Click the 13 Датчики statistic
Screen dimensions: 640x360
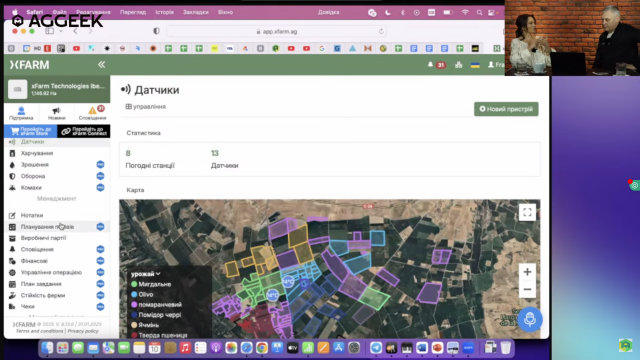tap(224, 159)
